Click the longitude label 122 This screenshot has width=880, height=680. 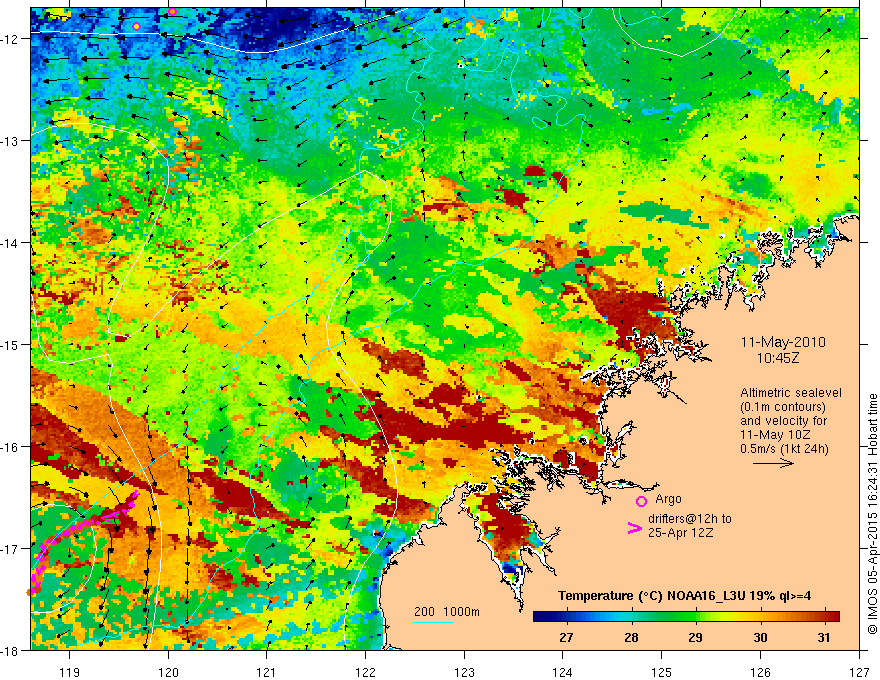(x=365, y=672)
